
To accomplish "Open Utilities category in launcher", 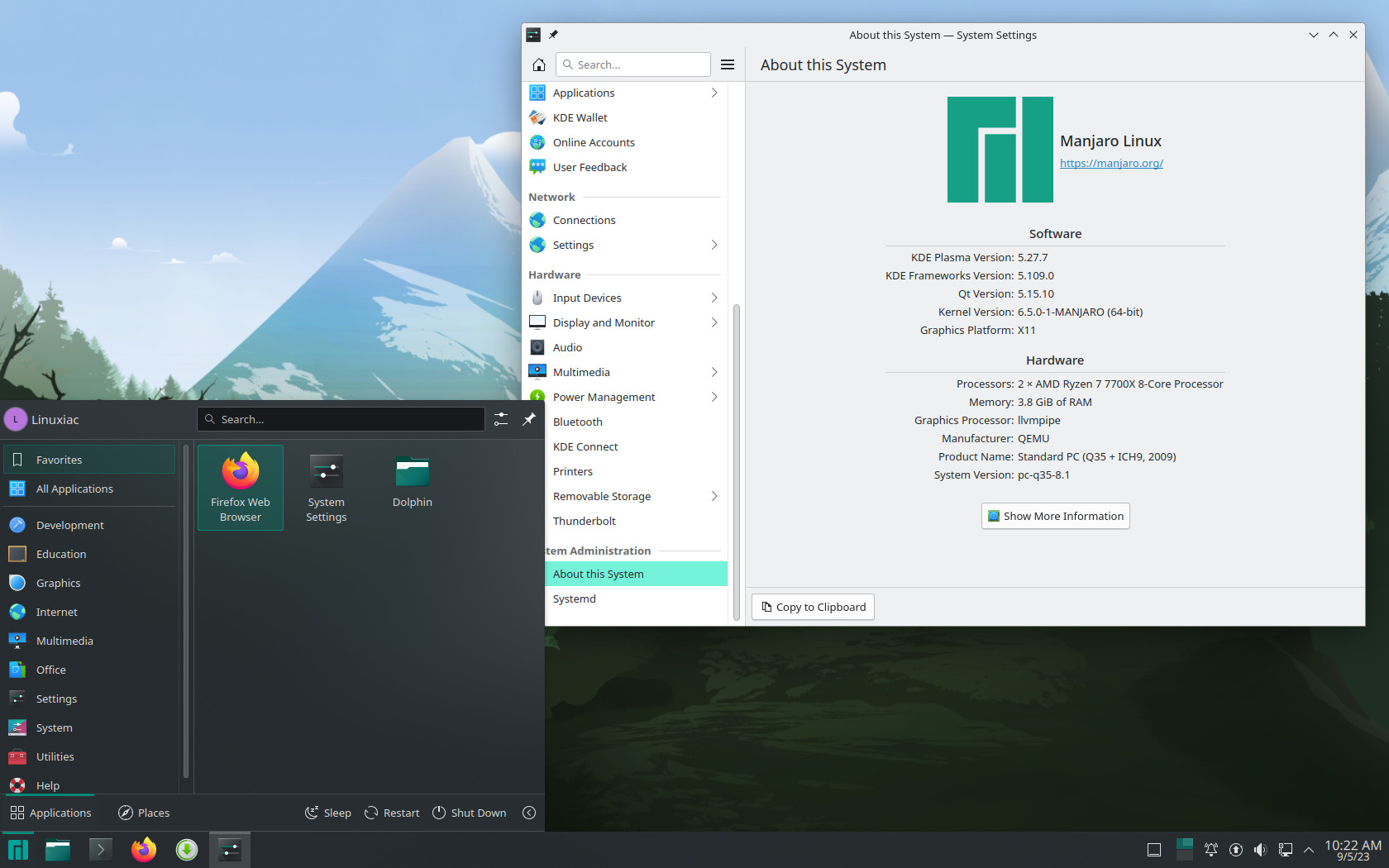I will (89, 756).
